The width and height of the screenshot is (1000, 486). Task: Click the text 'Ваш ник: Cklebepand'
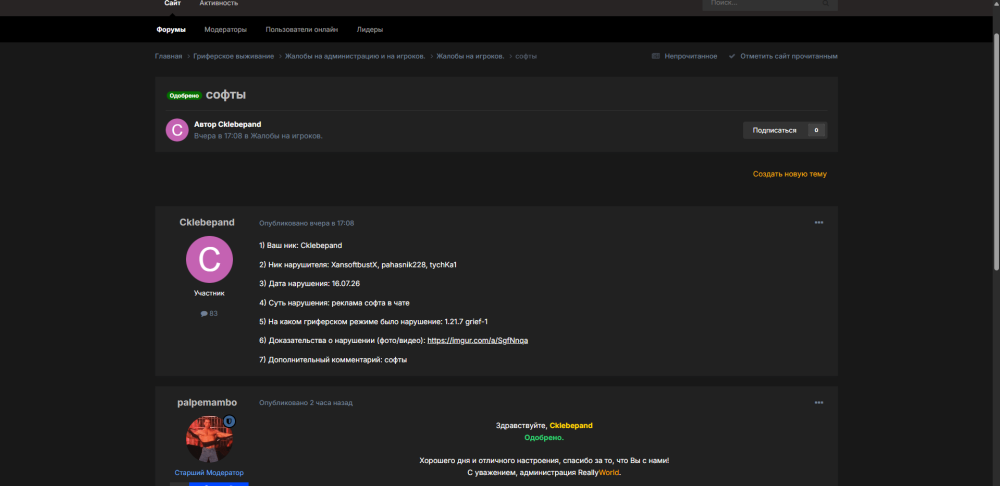301,245
